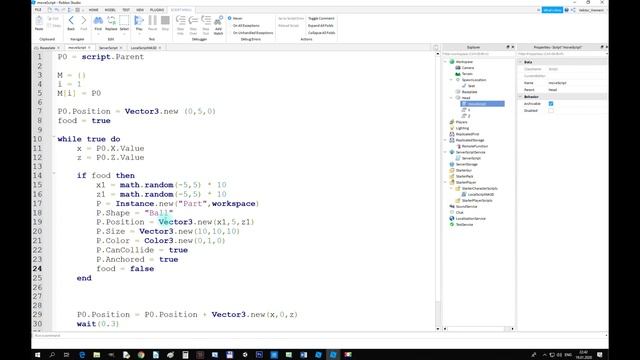Image resolution: width=640 pixels, height=360 pixels.
Task: Select the Head part in Explorer
Action: tap(466, 98)
